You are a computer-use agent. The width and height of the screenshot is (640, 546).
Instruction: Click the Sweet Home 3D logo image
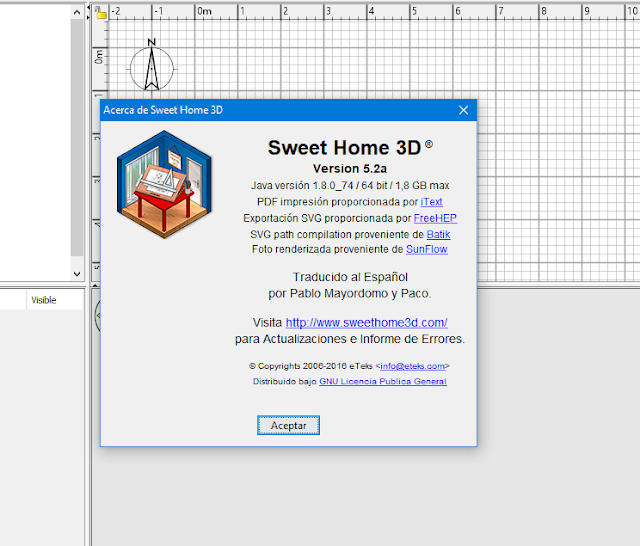[164, 184]
